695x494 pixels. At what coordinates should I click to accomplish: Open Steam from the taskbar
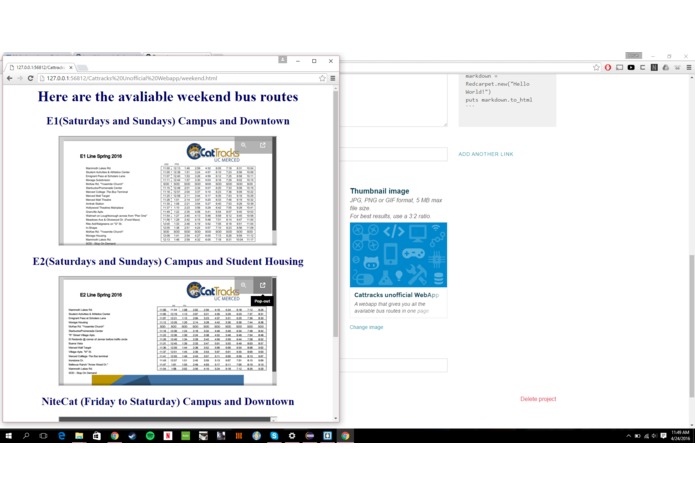132,436
